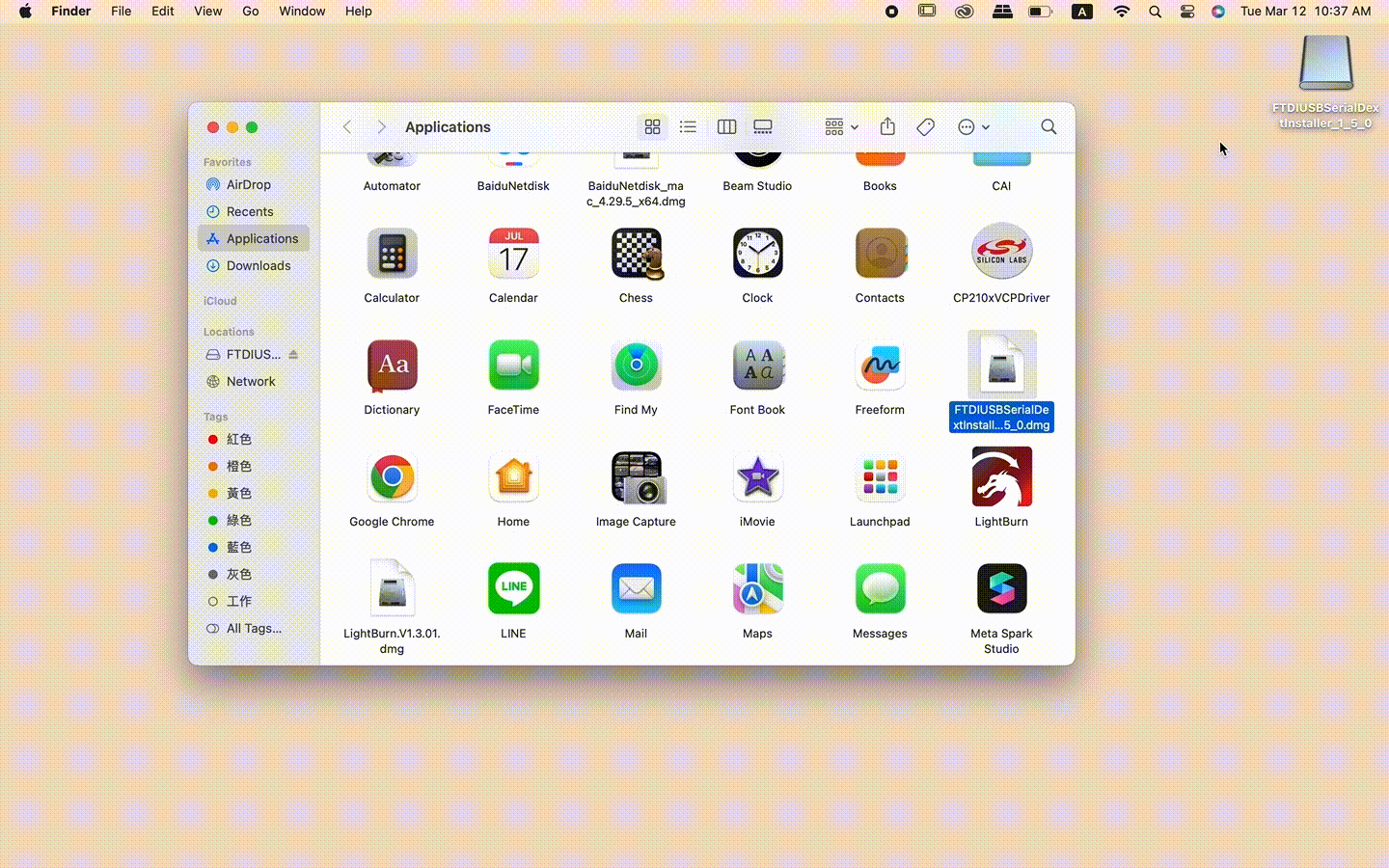Eject the FTDIUS volume in the sidebar

click(x=293, y=355)
